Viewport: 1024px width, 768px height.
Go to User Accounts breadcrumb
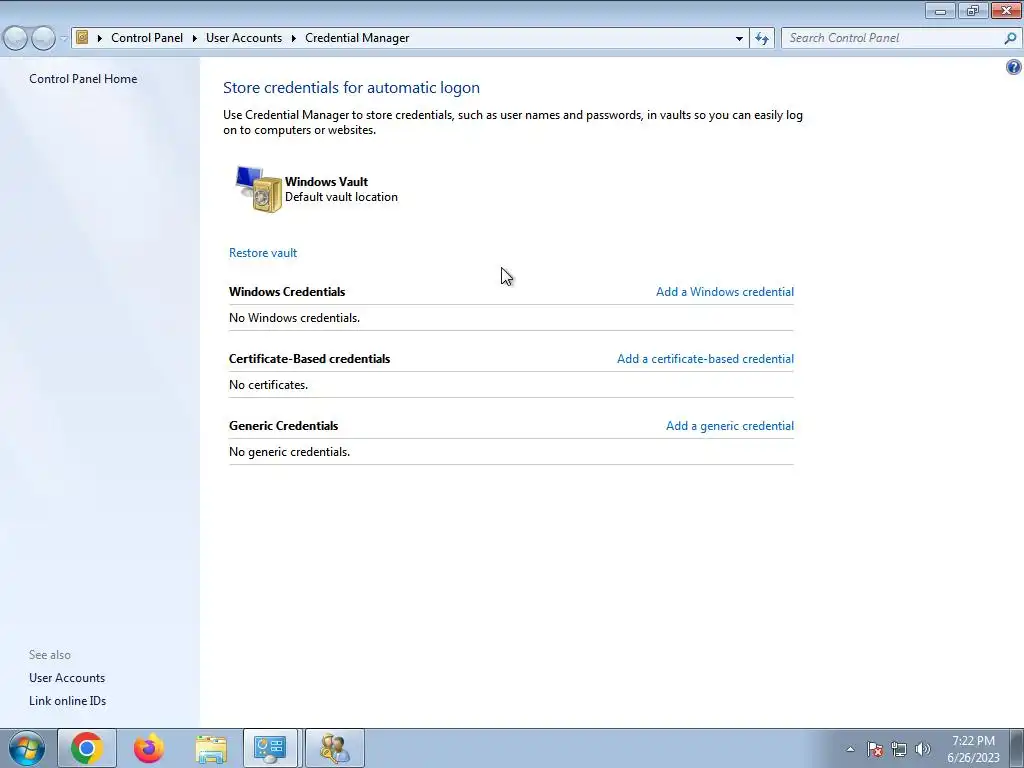point(244,38)
